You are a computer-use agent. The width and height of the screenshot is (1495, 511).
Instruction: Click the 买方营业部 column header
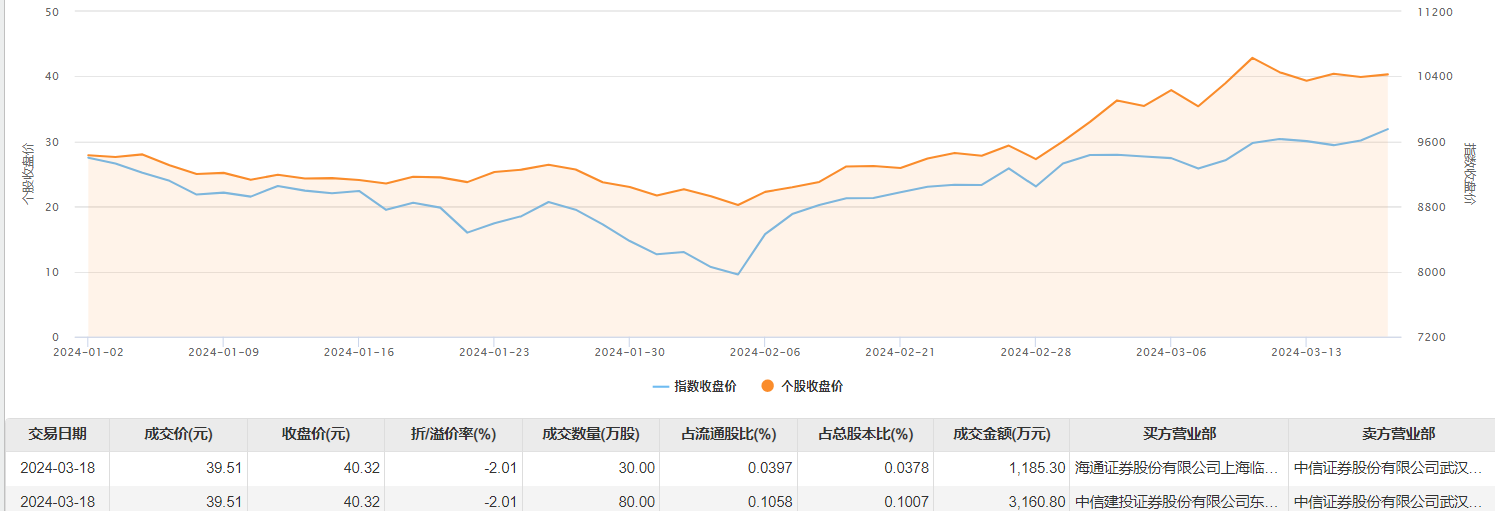point(1179,434)
